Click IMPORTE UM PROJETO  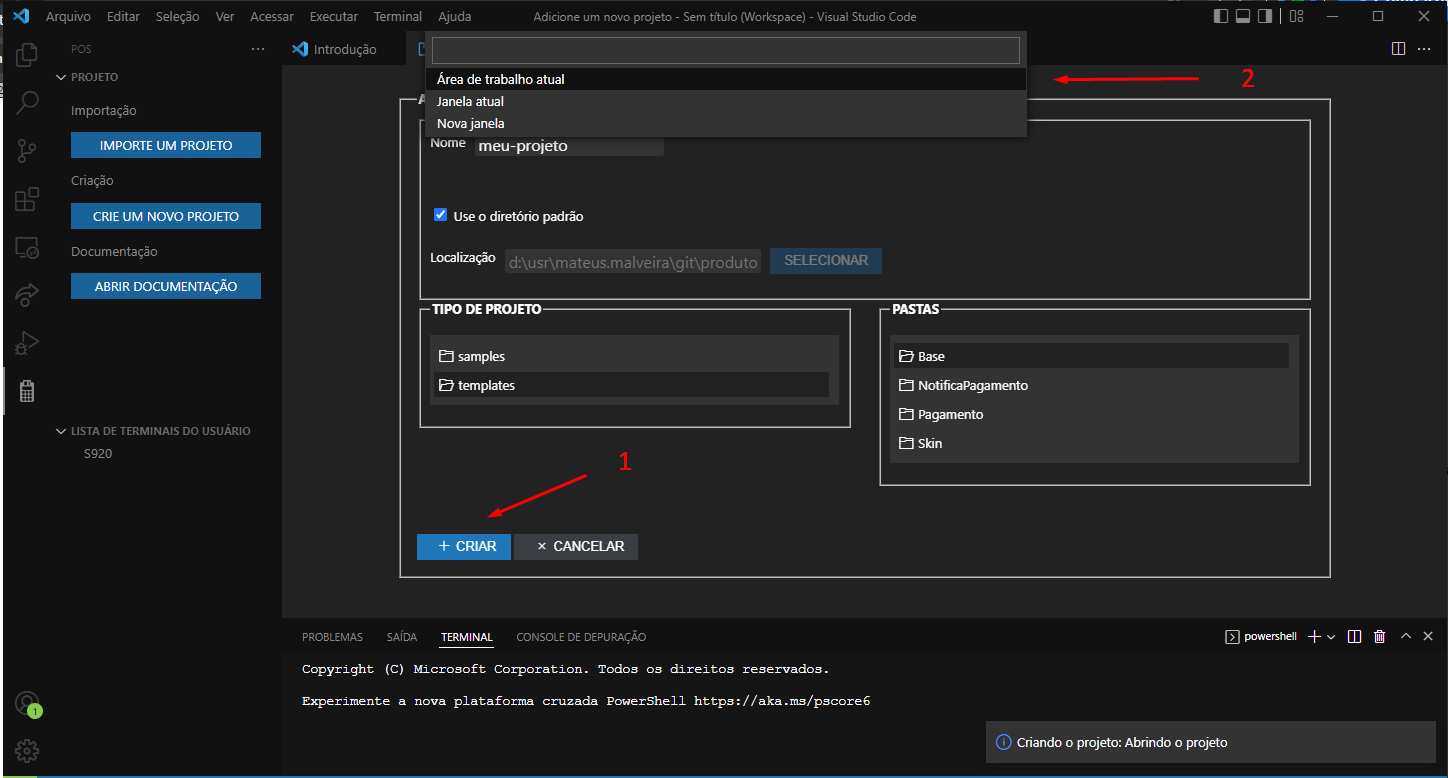pos(165,144)
